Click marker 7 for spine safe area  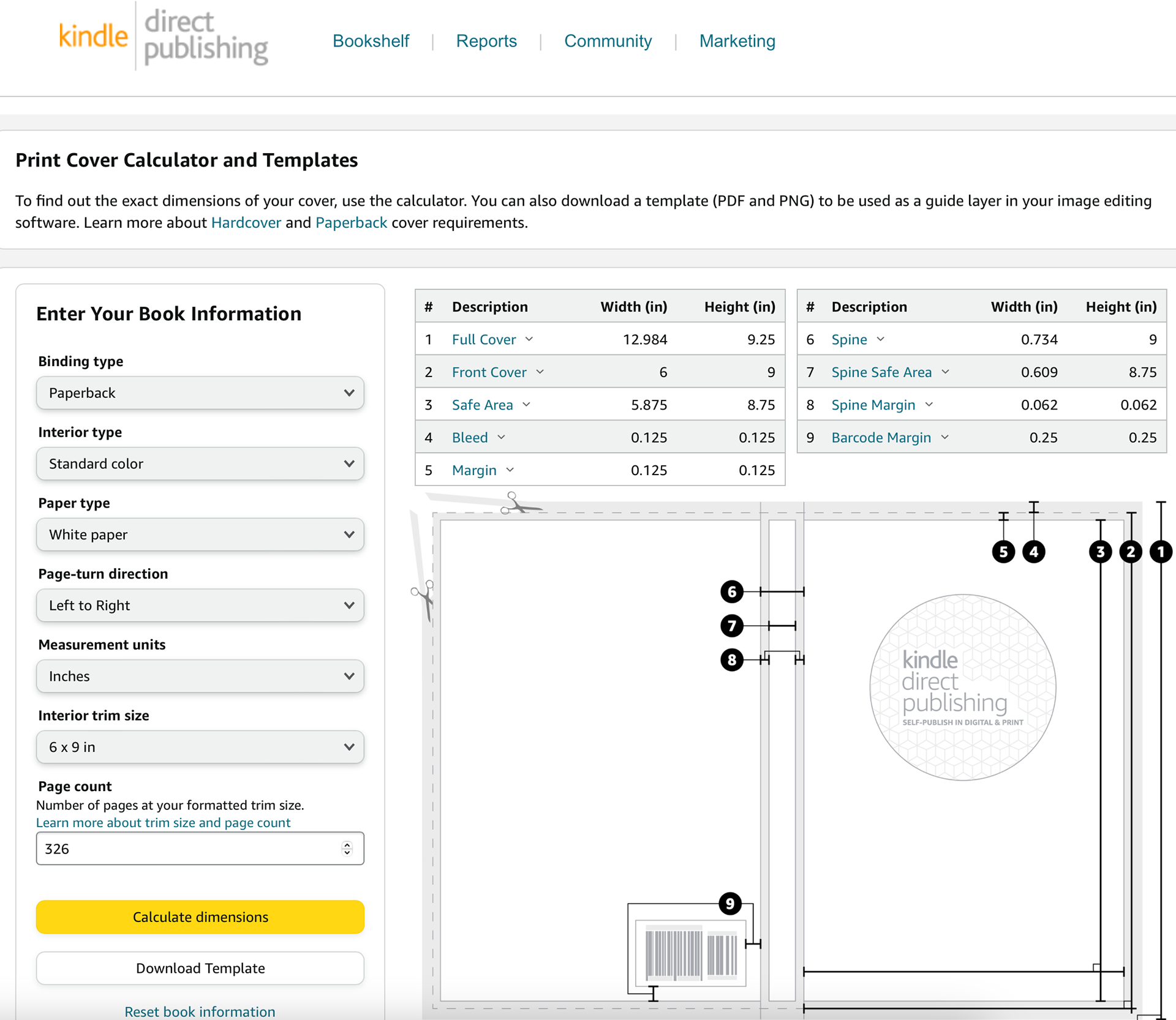[x=732, y=626]
